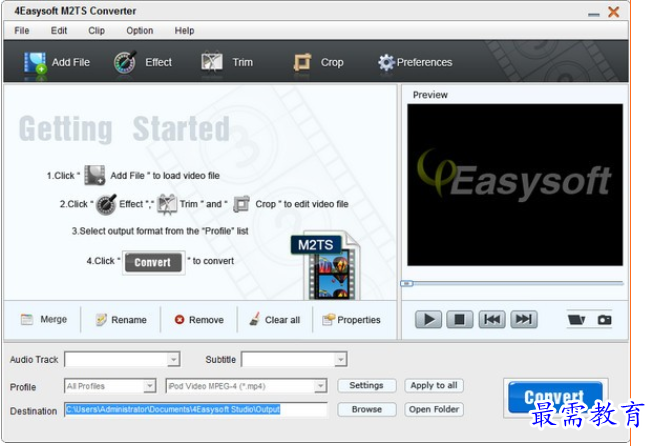Click Open Folder button

point(434,409)
